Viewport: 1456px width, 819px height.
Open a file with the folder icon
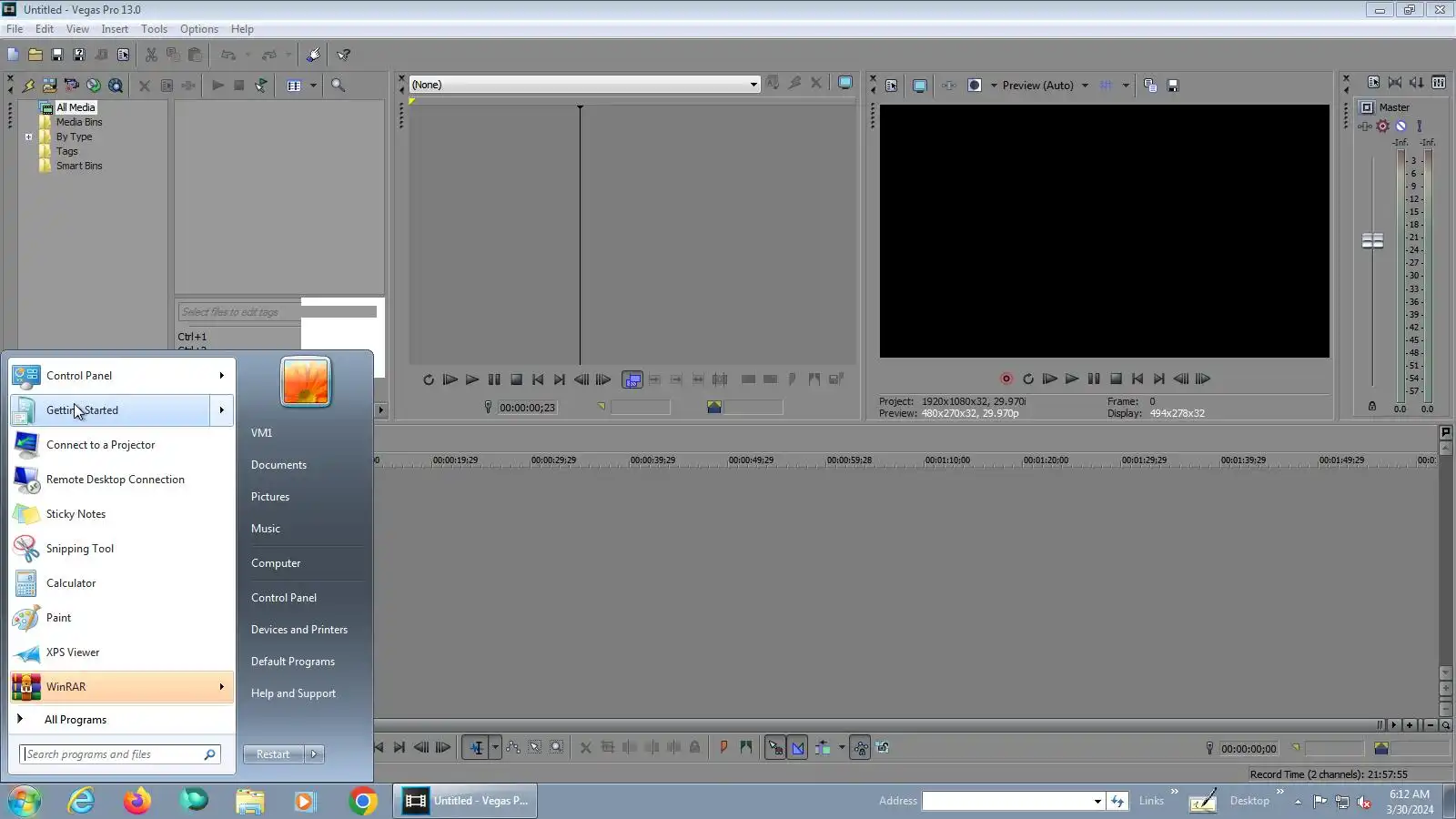coord(35,55)
